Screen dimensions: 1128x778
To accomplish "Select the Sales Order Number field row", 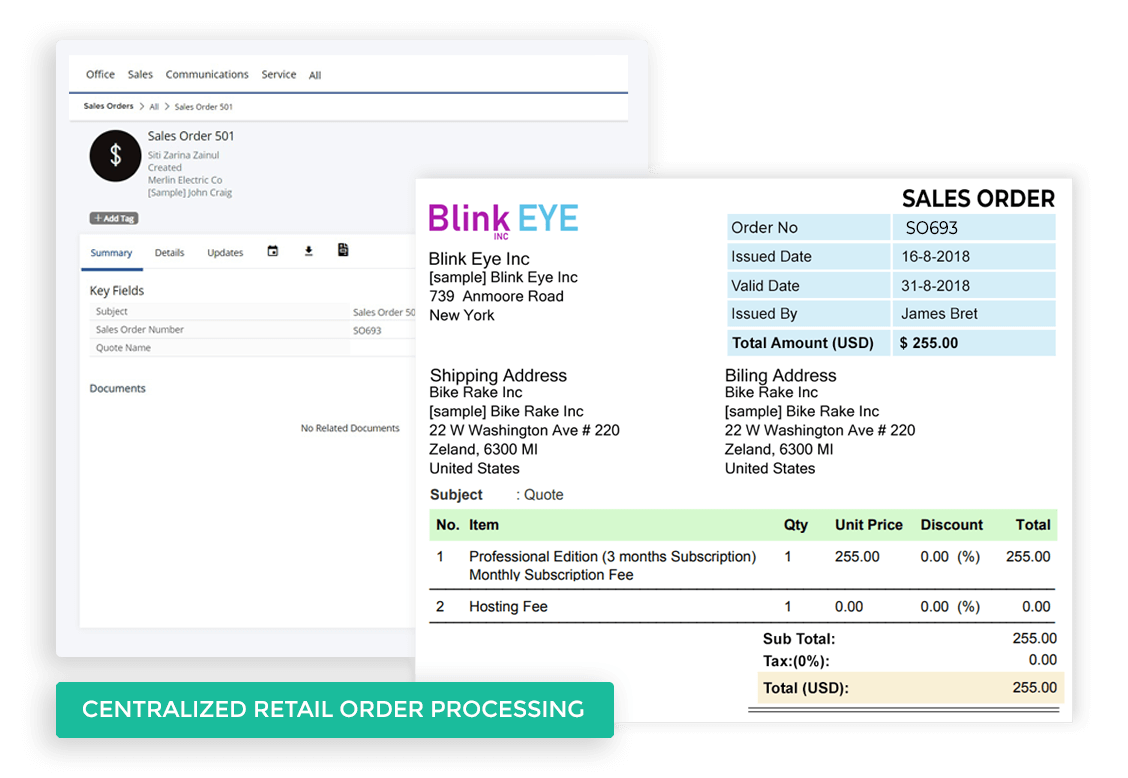I will click(x=253, y=330).
